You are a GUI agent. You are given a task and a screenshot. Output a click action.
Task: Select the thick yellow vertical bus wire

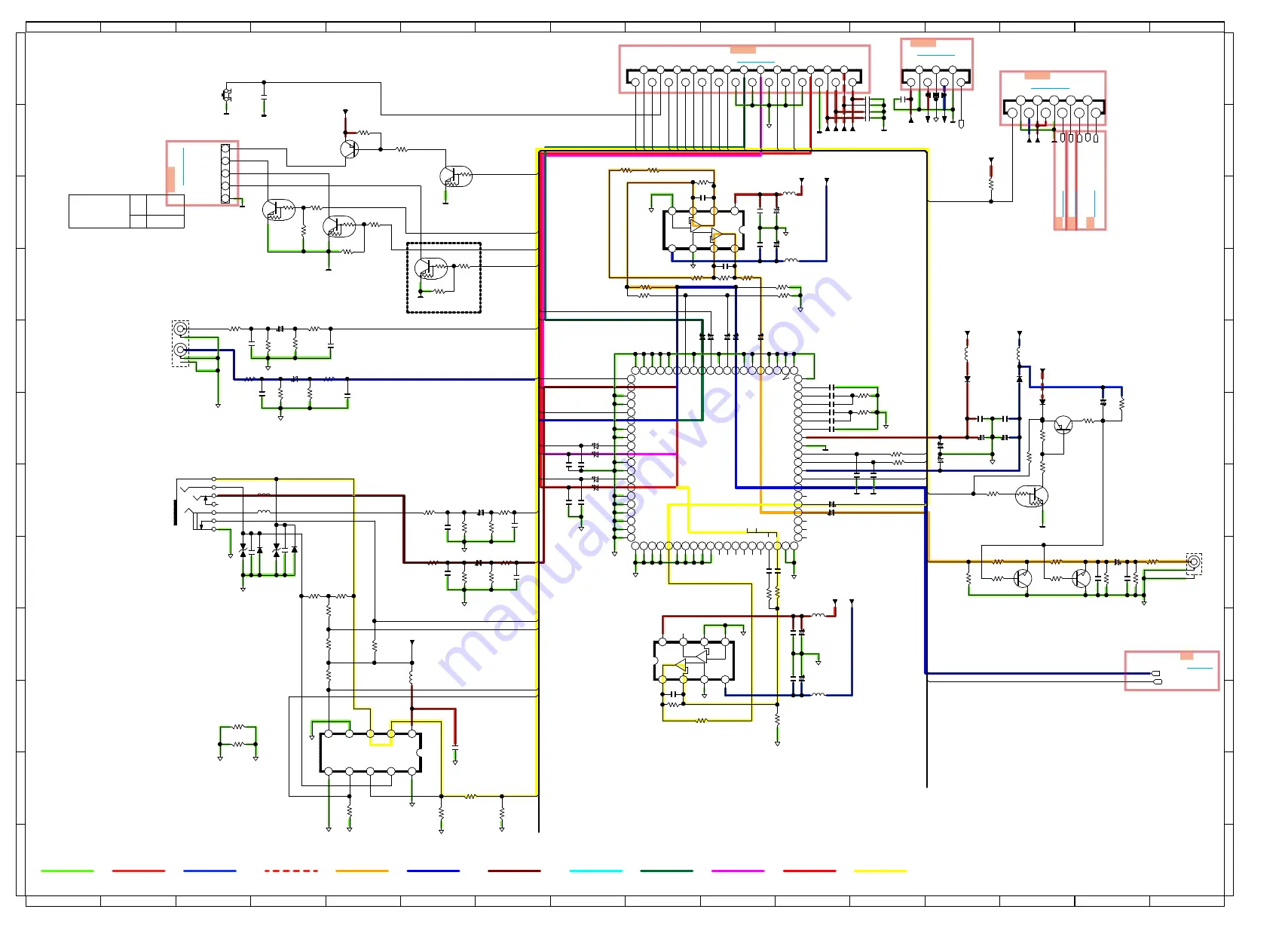point(537,472)
